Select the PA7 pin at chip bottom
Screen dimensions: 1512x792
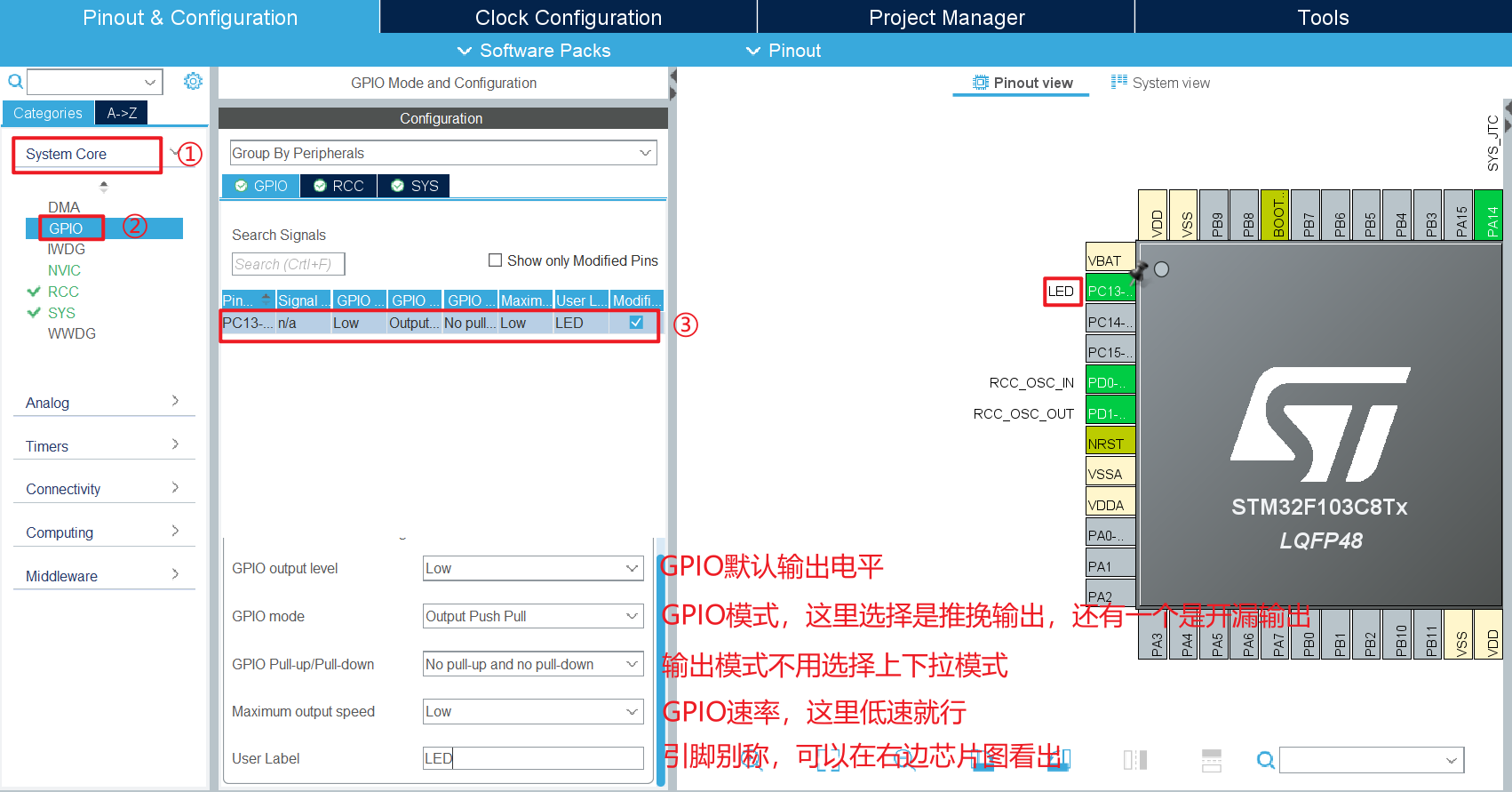tap(1275, 634)
